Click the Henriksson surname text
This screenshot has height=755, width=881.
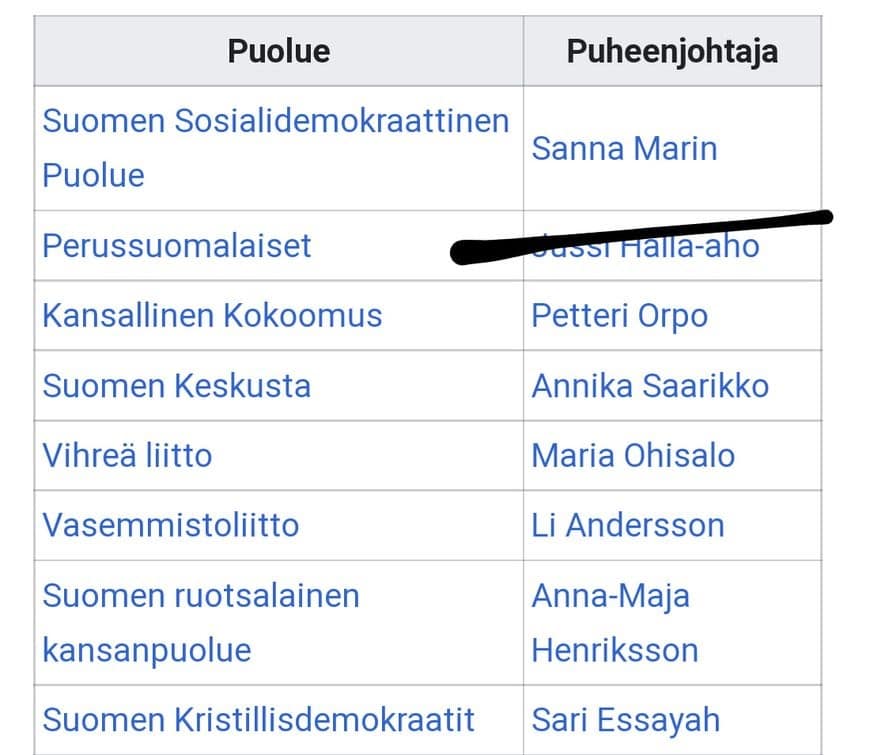coord(615,651)
